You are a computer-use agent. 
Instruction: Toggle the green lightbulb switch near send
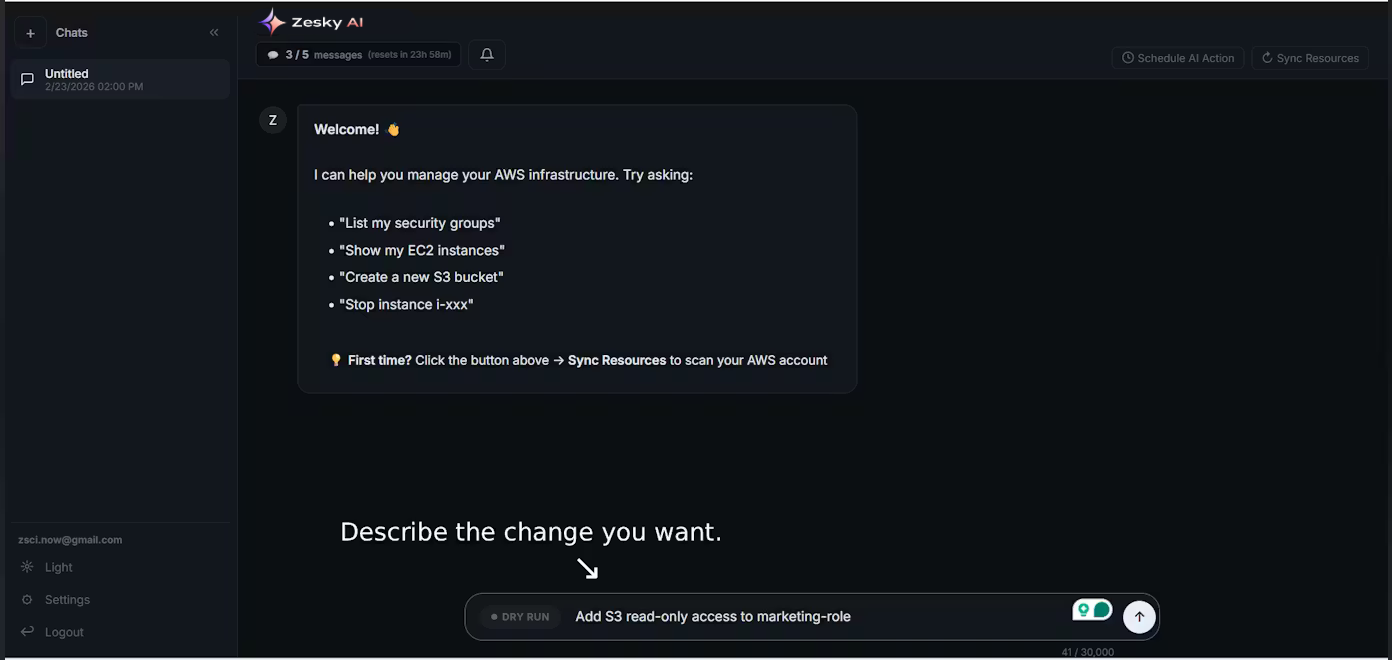point(1092,608)
